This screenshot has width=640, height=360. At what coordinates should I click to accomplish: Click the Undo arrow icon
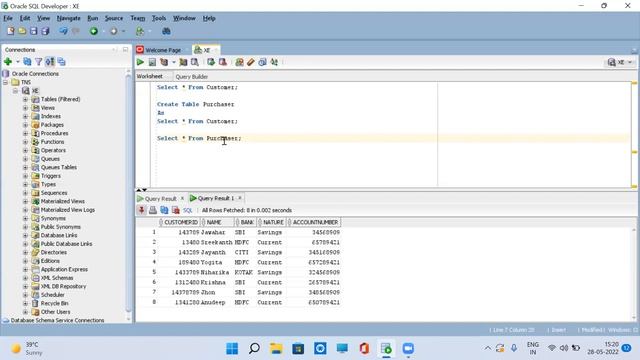pos(63,31)
